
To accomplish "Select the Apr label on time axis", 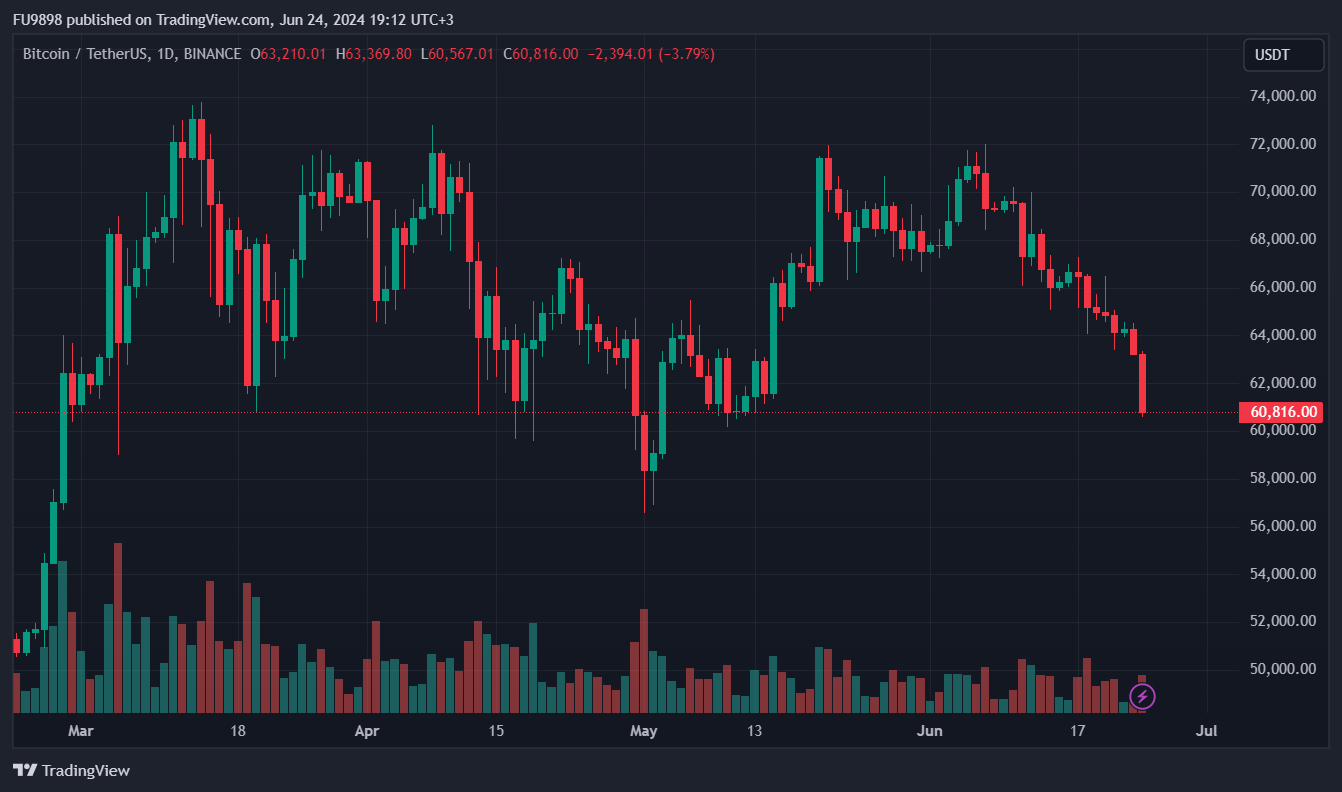I will coord(367,731).
